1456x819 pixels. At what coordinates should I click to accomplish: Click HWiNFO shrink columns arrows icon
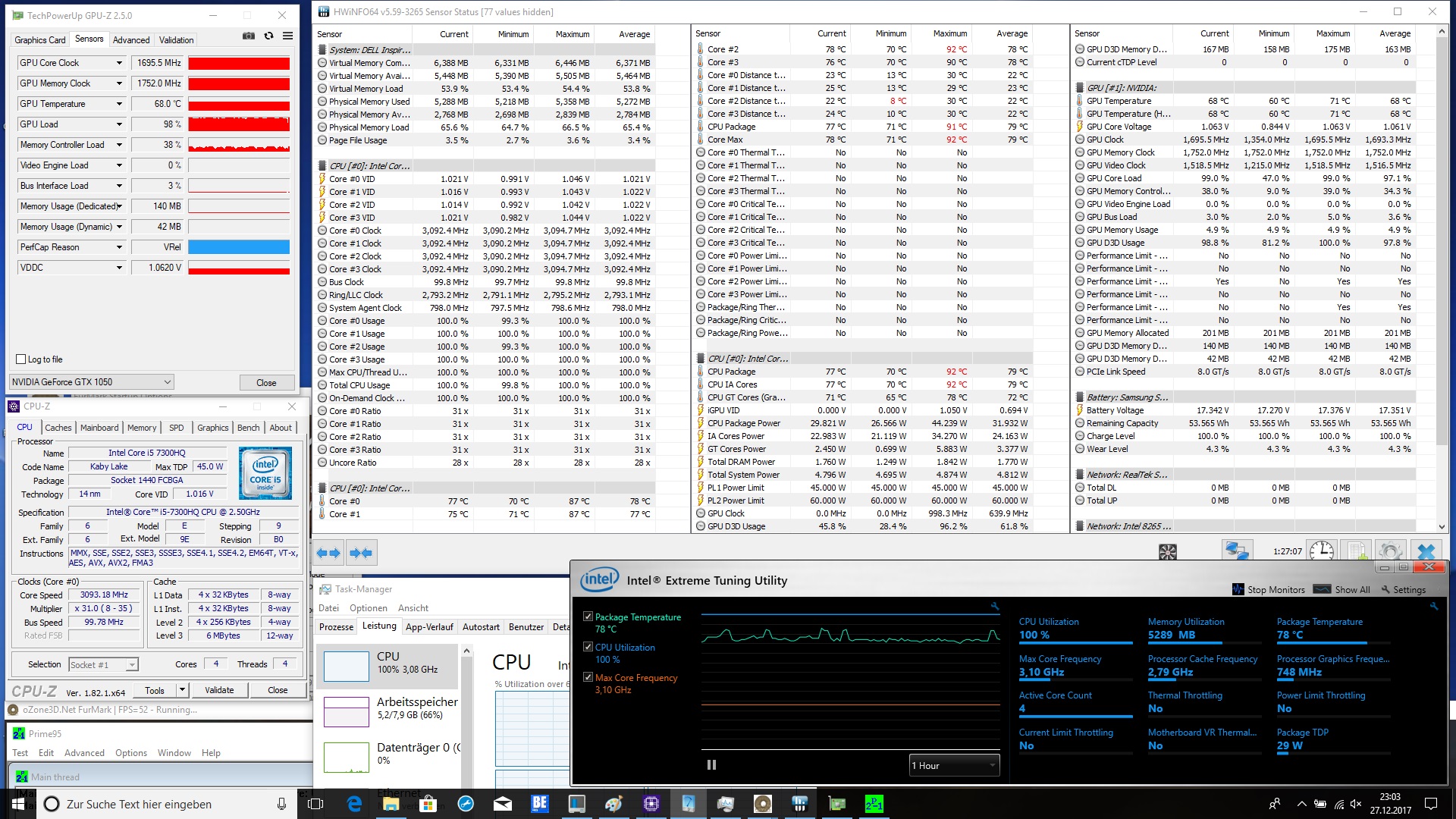362,553
